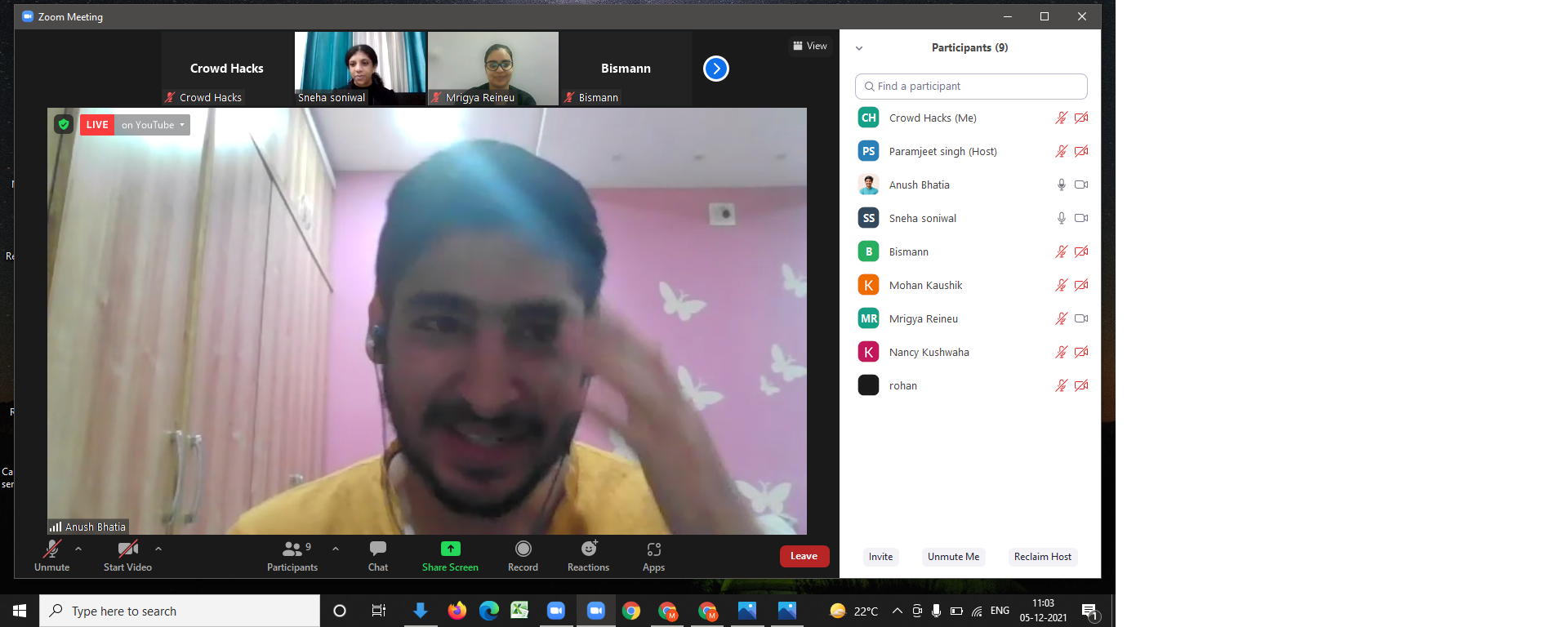This screenshot has height=627, width=1568.
Task: Click the network signal bars beside Anush Bhatia
Action: [x=56, y=527]
